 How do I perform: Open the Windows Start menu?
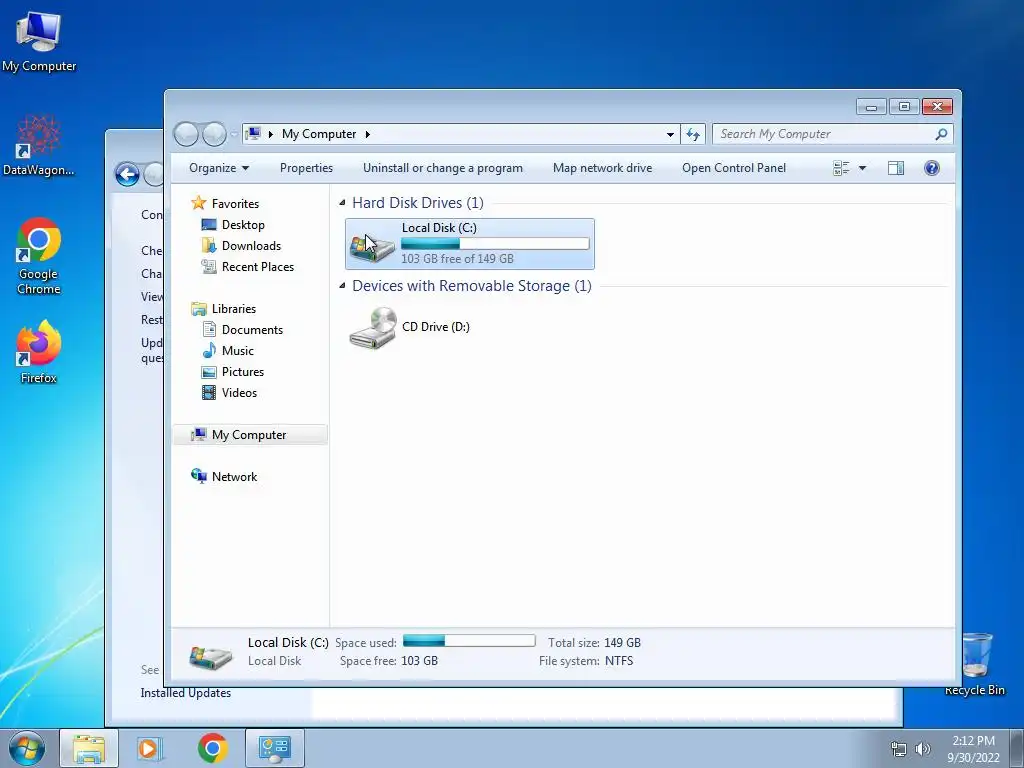point(27,748)
